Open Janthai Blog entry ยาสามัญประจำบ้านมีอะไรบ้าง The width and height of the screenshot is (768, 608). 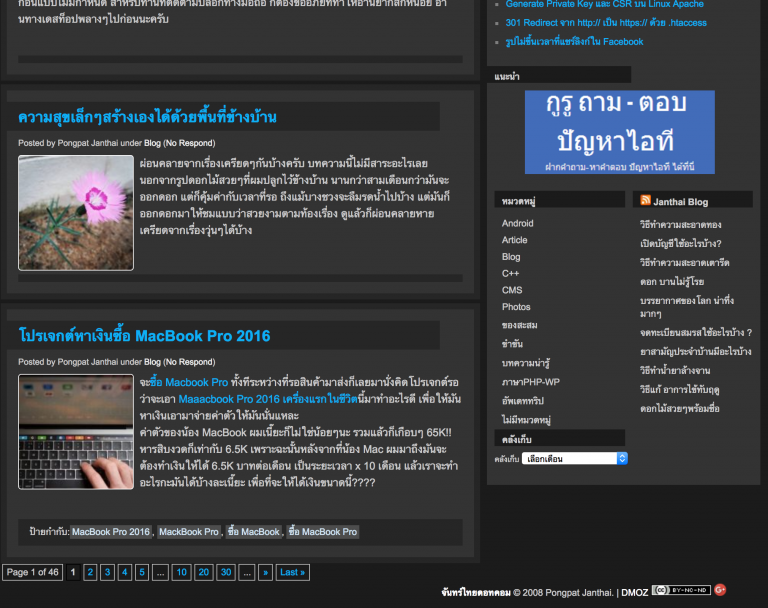point(696,351)
